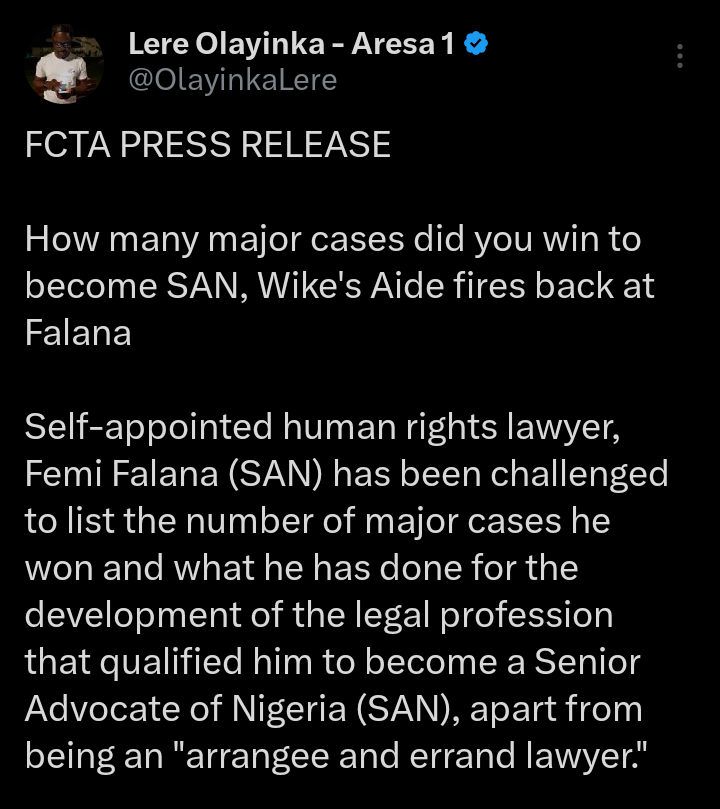Viewport: 720px width, 809px height.
Task: Click the line "become SAN, Wike's Aide fires back at"
Action: (x=340, y=286)
